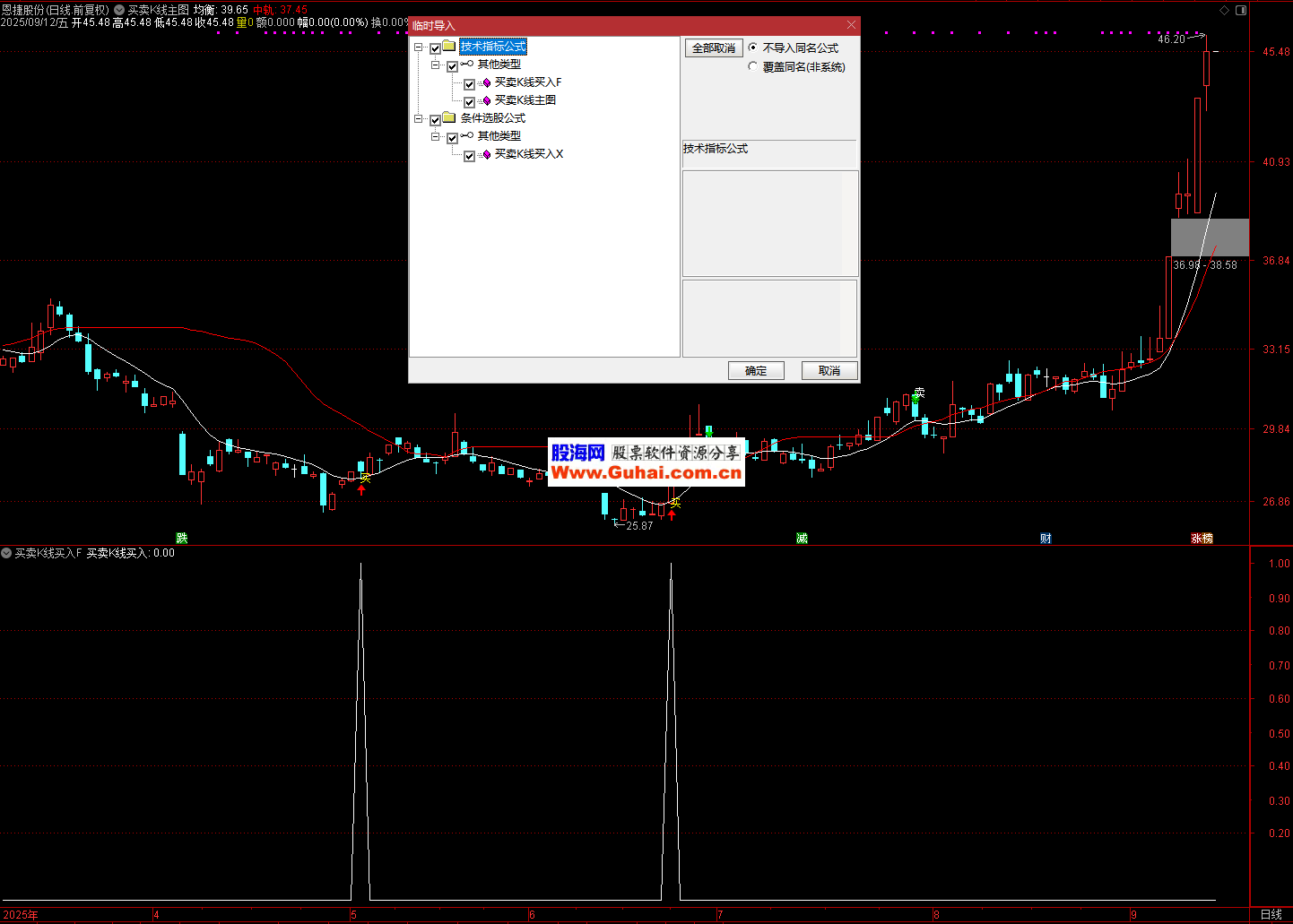Viewport: 1293px width, 924px height.
Task: Select highlighted 技术指标公式 tree label
Action: click(493, 47)
